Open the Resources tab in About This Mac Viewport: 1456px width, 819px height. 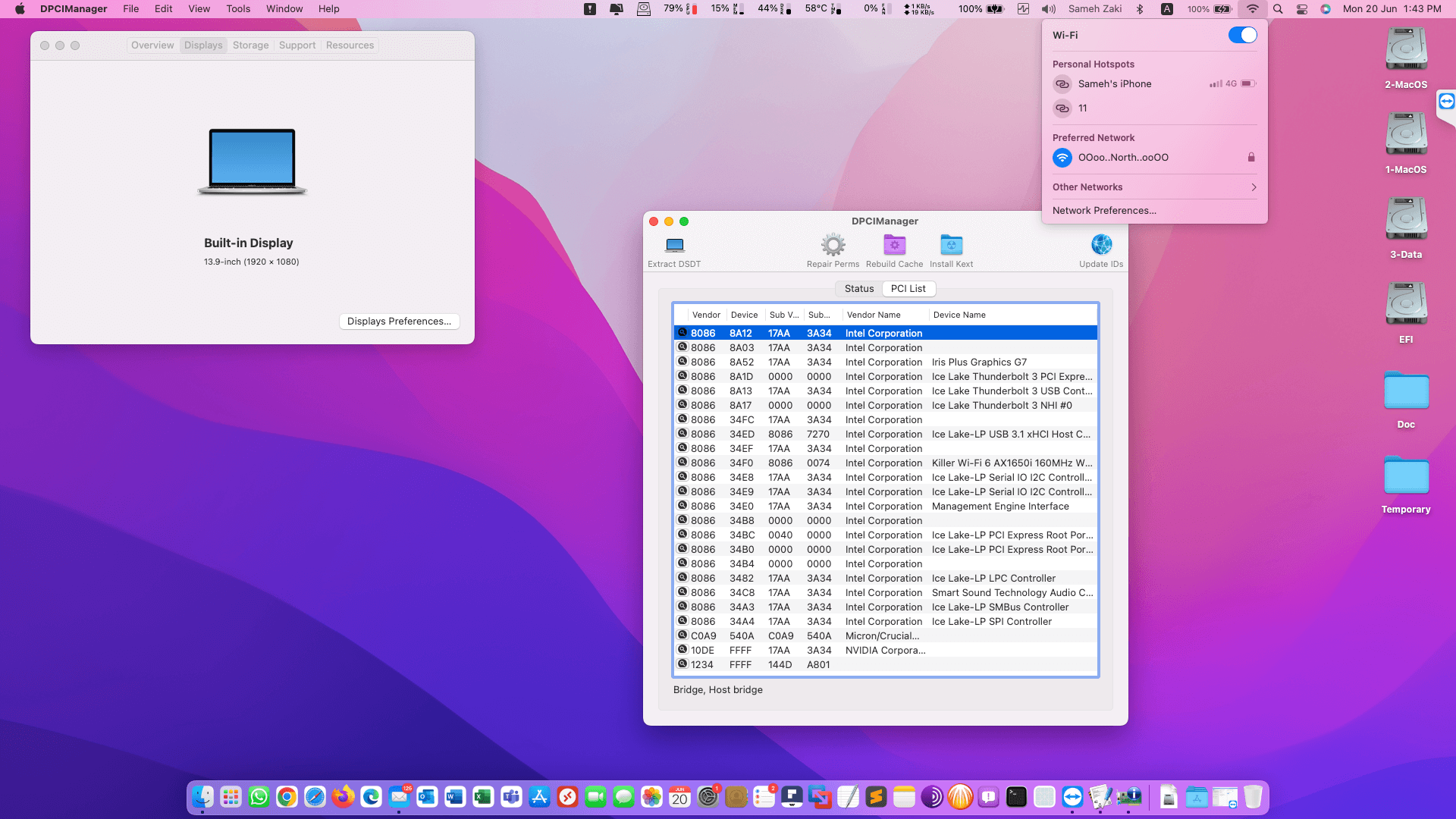click(350, 45)
